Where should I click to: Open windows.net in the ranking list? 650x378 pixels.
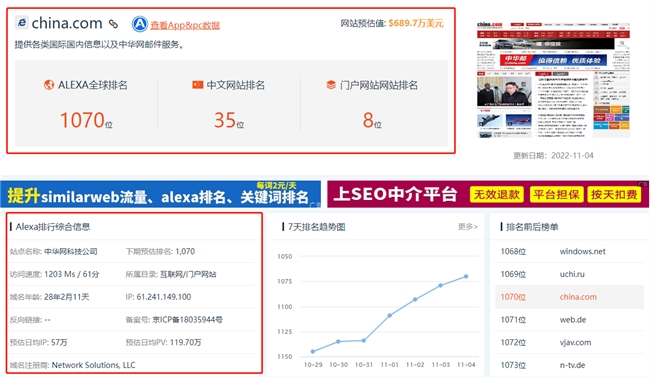click(x=582, y=252)
